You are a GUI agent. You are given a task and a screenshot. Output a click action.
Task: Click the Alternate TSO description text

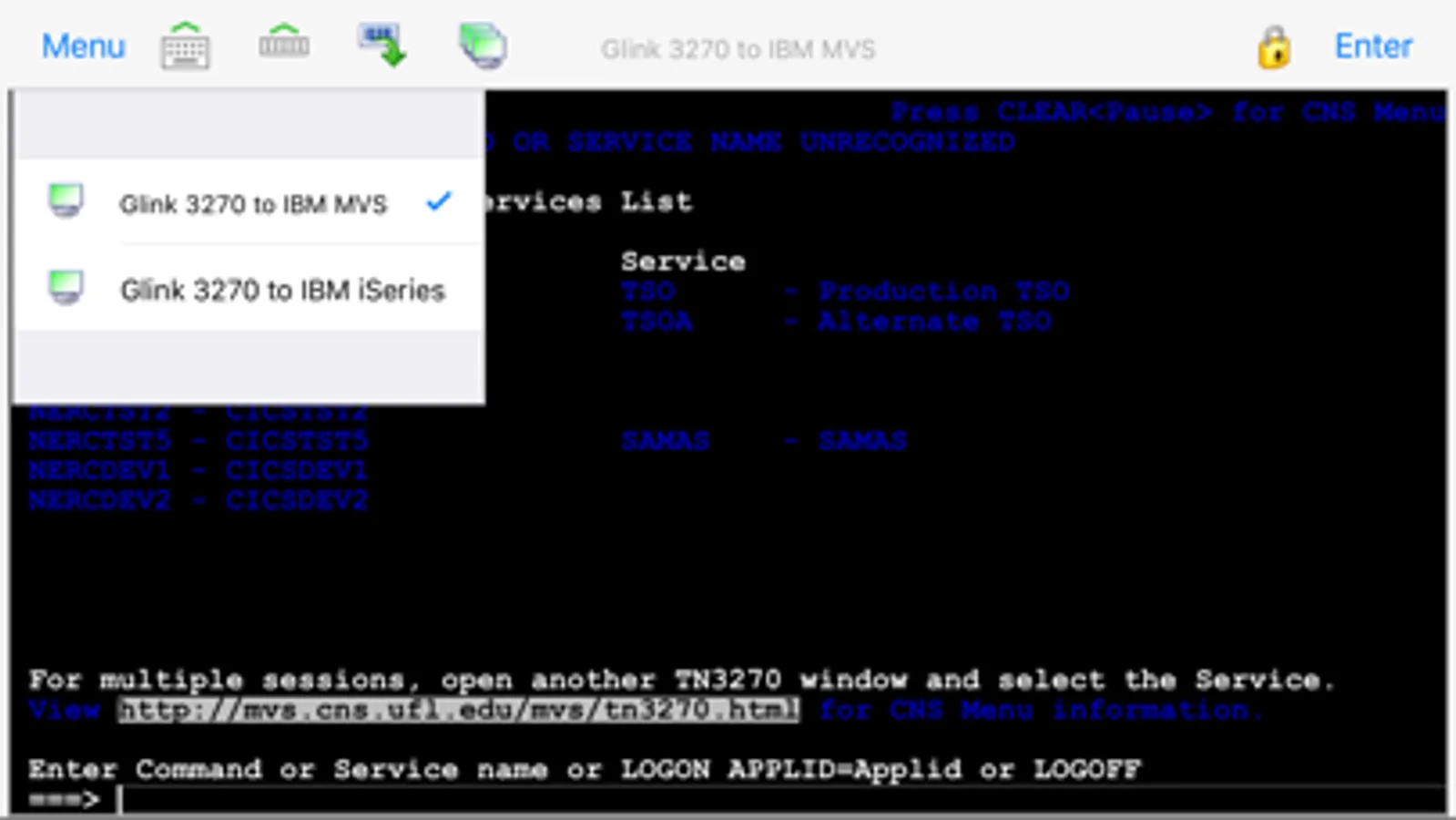(x=934, y=322)
